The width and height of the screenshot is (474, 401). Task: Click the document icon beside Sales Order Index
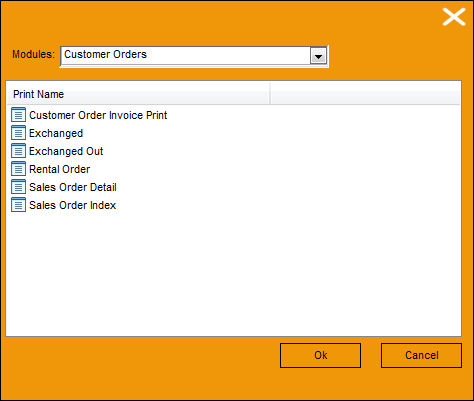pos(18,205)
